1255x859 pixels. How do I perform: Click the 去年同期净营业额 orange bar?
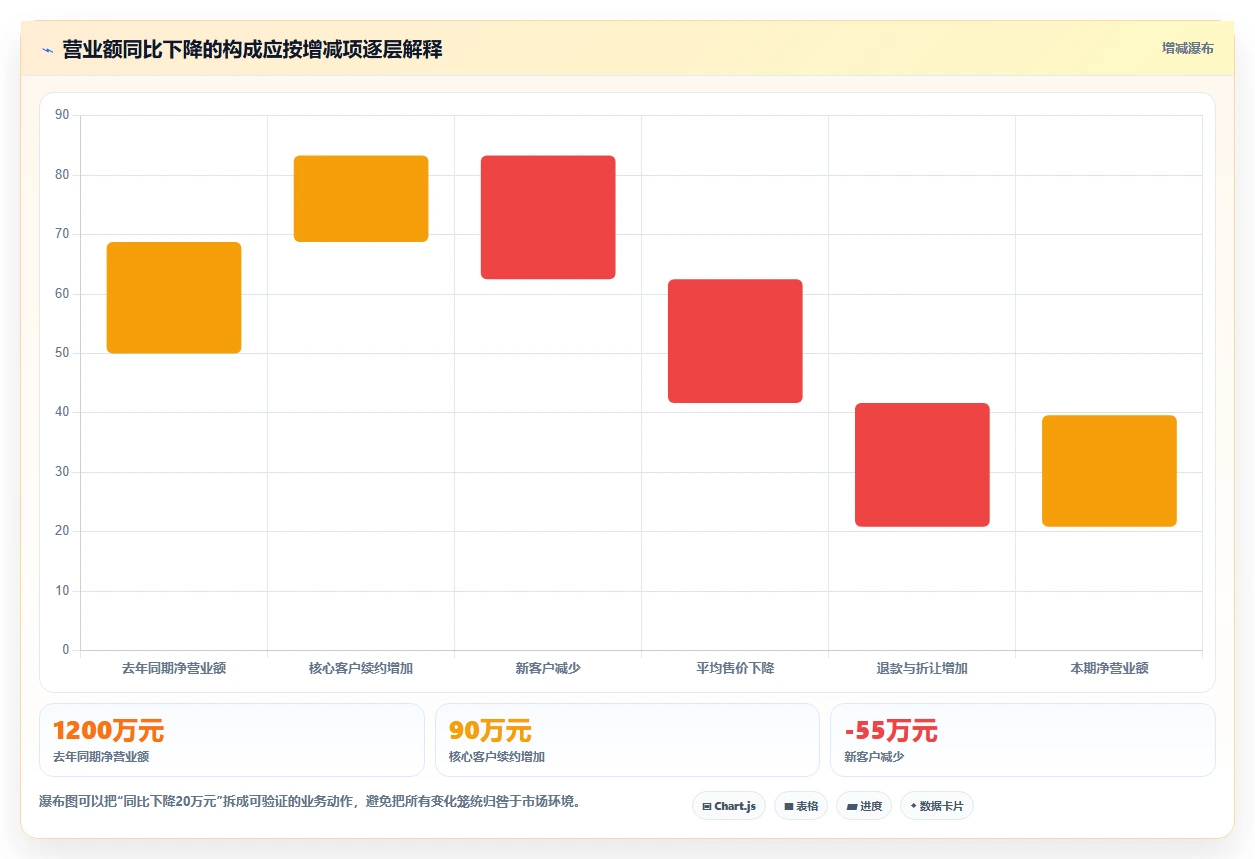[x=174, y=297]
